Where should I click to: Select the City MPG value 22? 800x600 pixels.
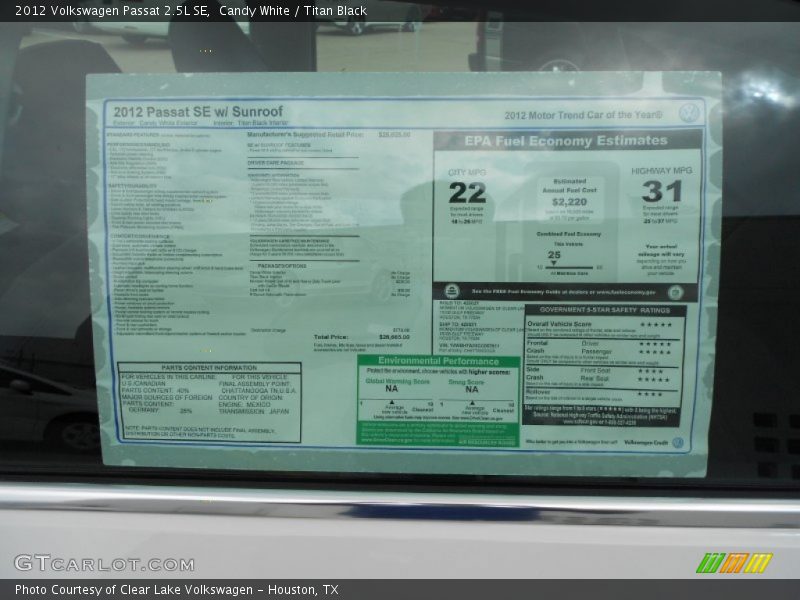coord(467,193)
